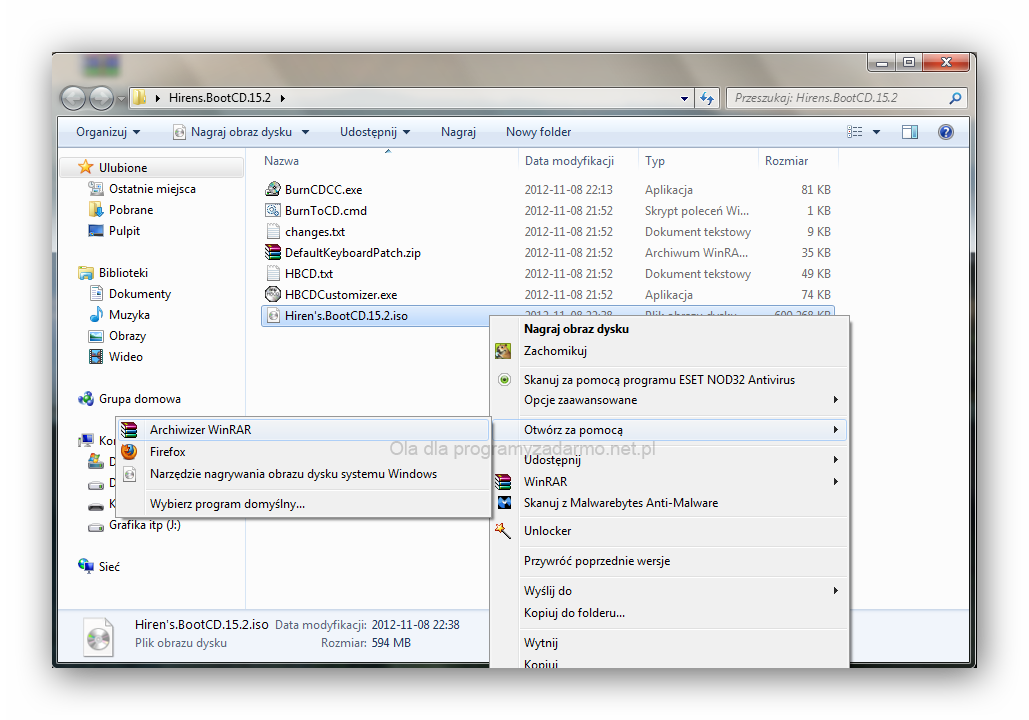Choose Wybierz program domyślny option
1029x720 pixels.
point(304,504)
